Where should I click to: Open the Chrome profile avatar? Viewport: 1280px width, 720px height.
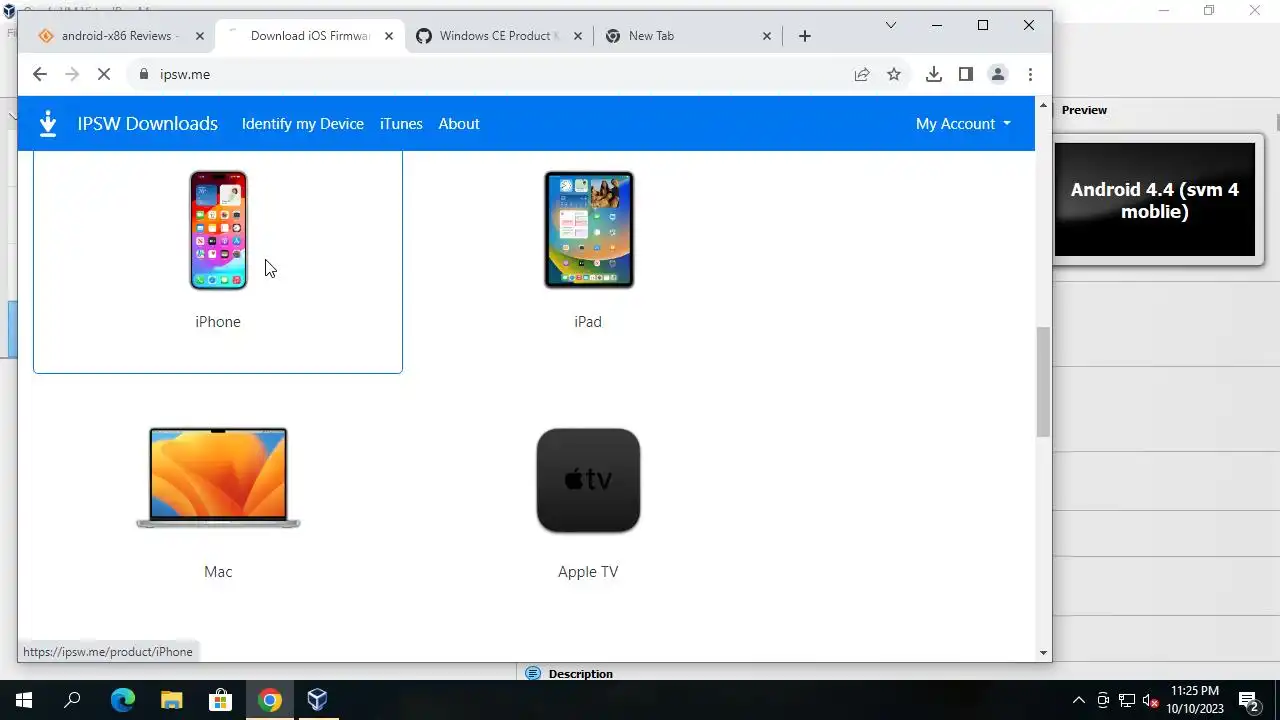(998, 74)
